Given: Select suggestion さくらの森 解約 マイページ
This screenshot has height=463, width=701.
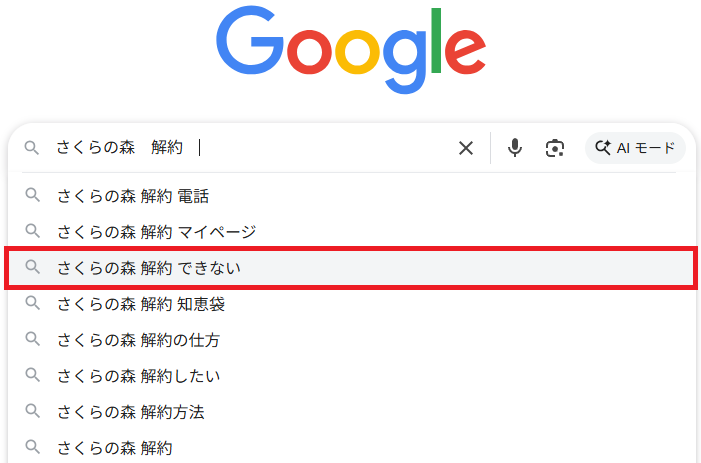Looking at the screenshot, I should pyautogui.click(x=157, y=232).
